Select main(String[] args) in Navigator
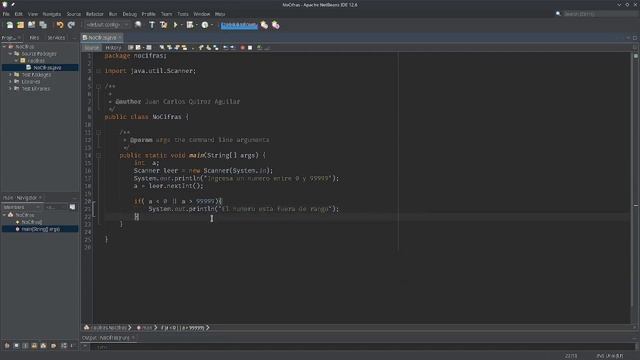The height and width of the screenshot is (360, 640). click(40, 229)
